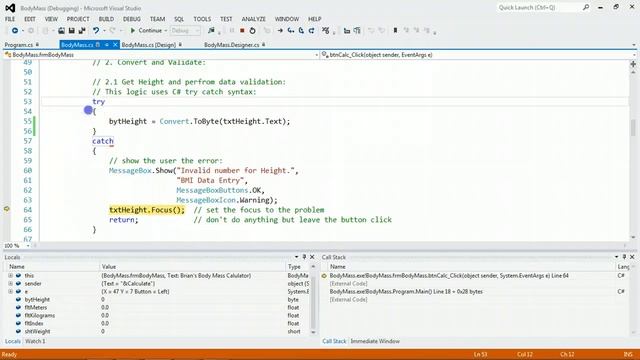The width and height of the screenshot is (640, 360).
Task: Click the Name column header in Call Stack
Action: 472,267
